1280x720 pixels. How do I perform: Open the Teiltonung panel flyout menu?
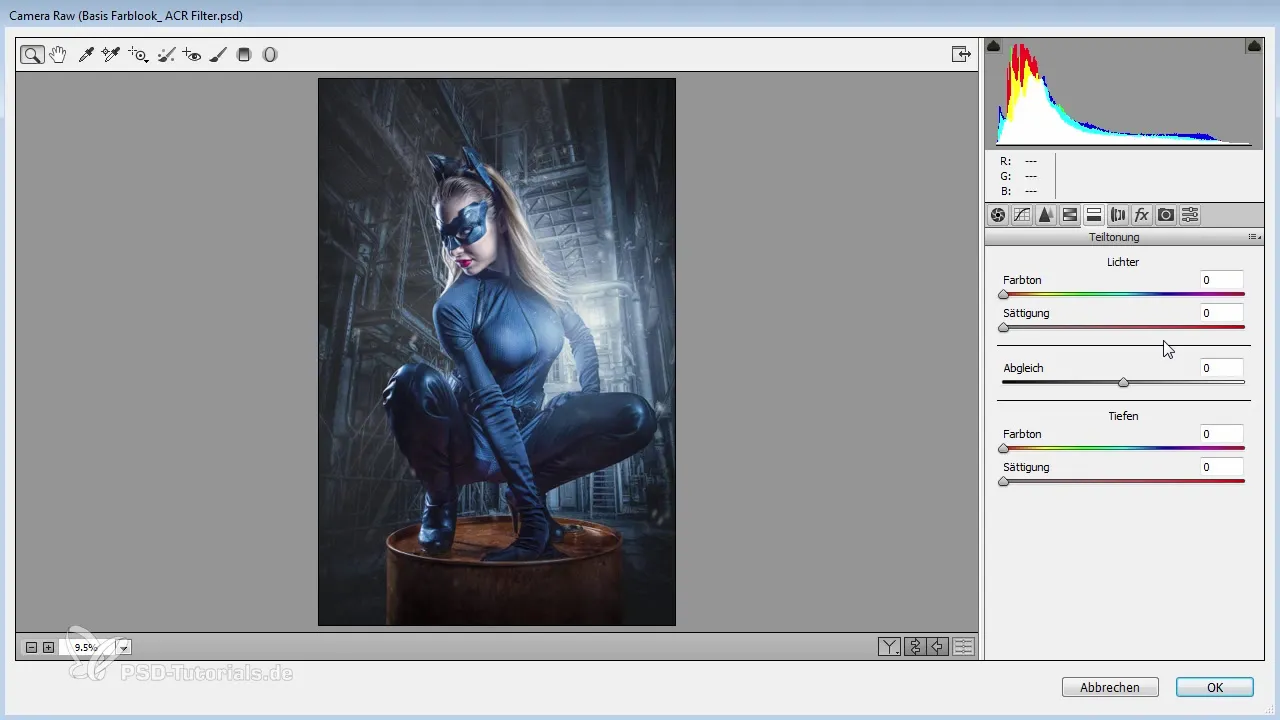[1254, 238]
